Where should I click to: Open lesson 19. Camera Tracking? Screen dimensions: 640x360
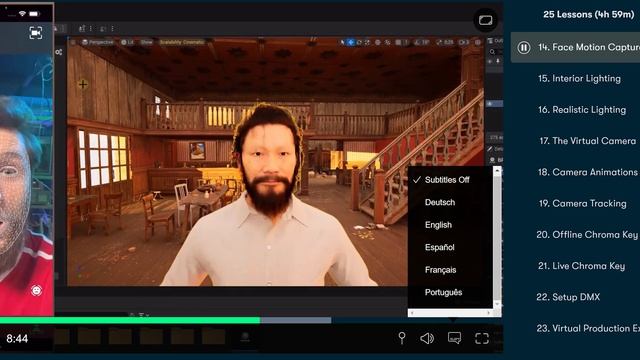[x=582, y=203]
